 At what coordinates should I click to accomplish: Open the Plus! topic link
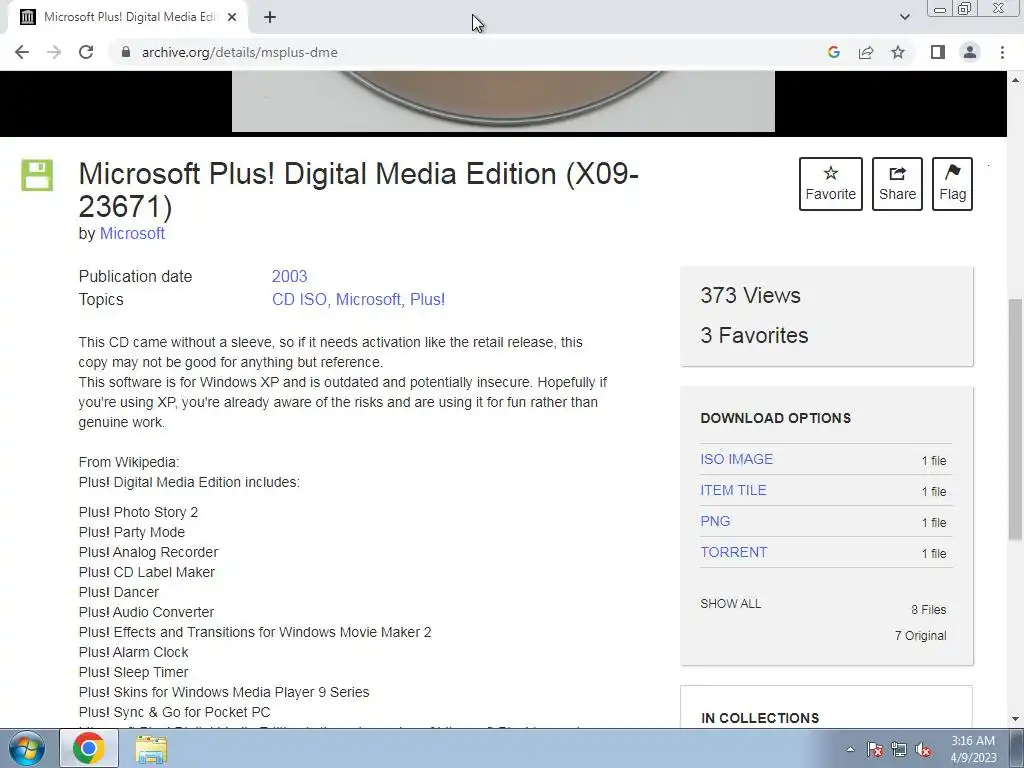(x=427, y=299)
